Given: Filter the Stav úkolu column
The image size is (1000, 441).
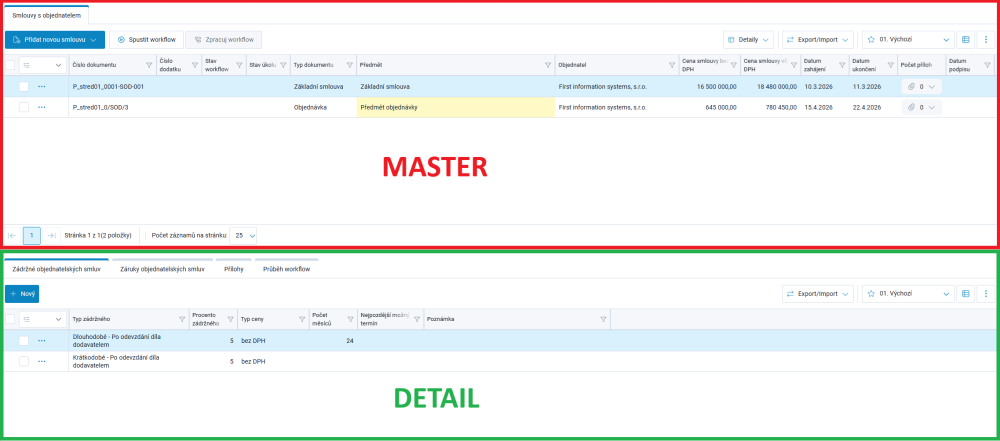Looking at the screenshot, I should point(283,65).
